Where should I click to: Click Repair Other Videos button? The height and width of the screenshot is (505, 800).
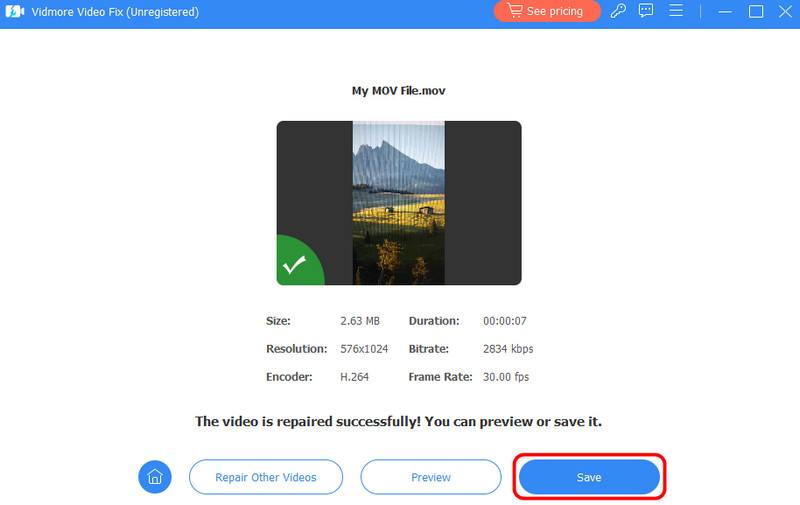(x=266, y=477)
